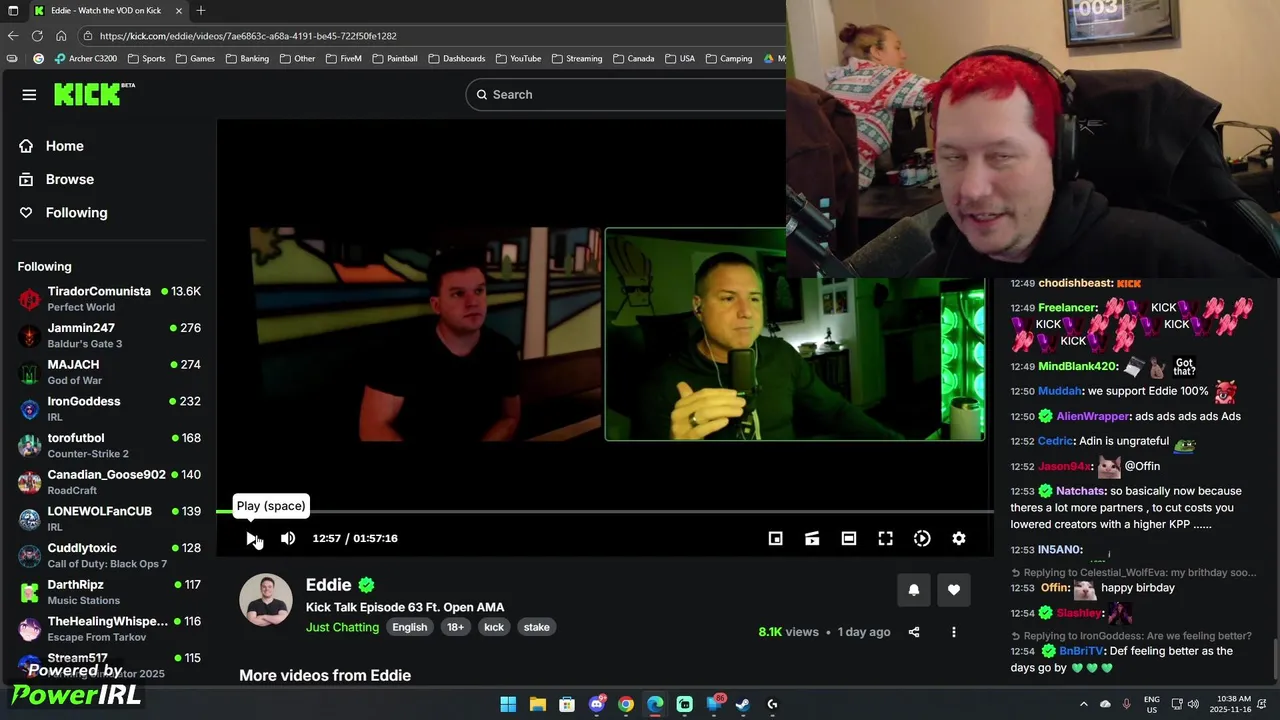Screen dimensions: 1280x720
Task: Open playback speed control
Action: (922, 538)
